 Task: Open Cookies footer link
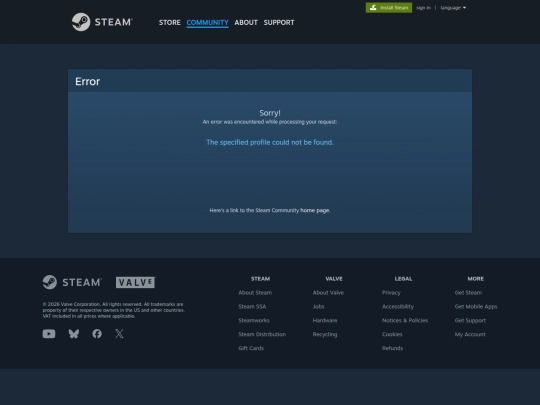pyautogui.click(x=392, y=334)
